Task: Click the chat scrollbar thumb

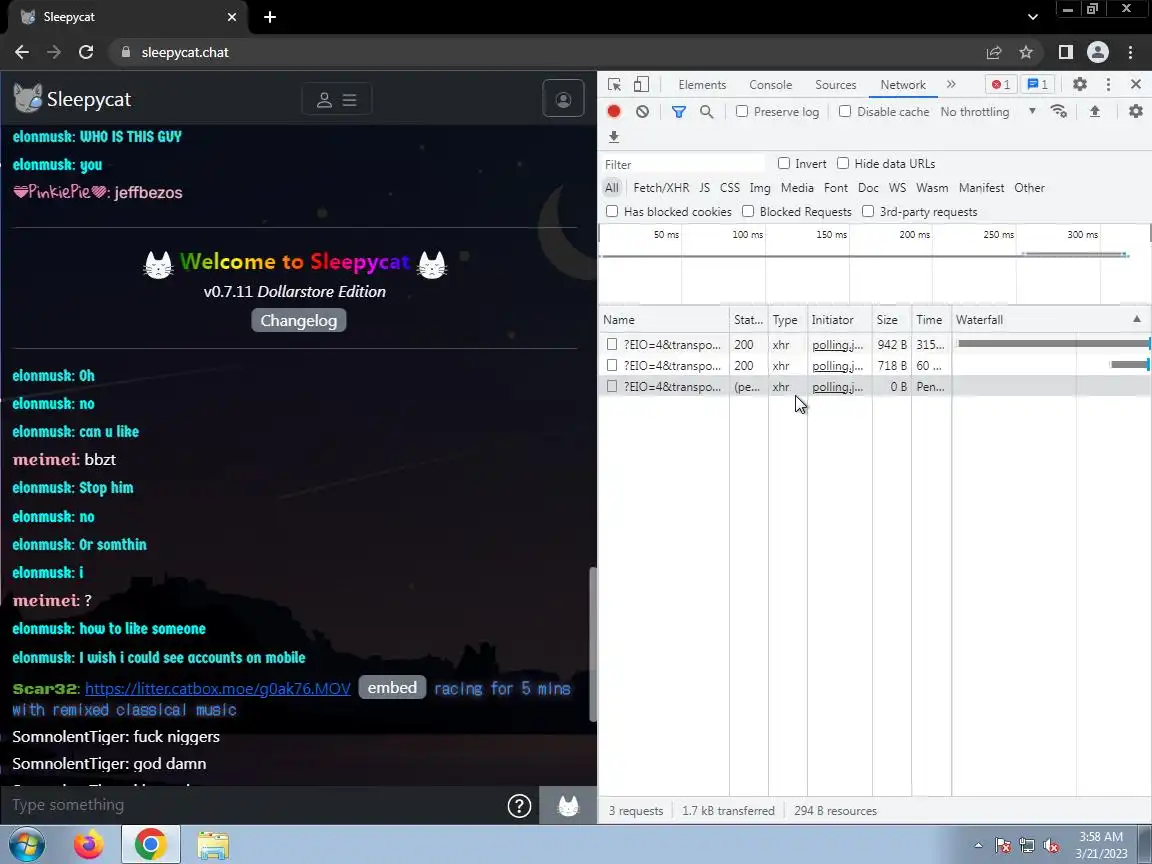Action: click(592, 645)
